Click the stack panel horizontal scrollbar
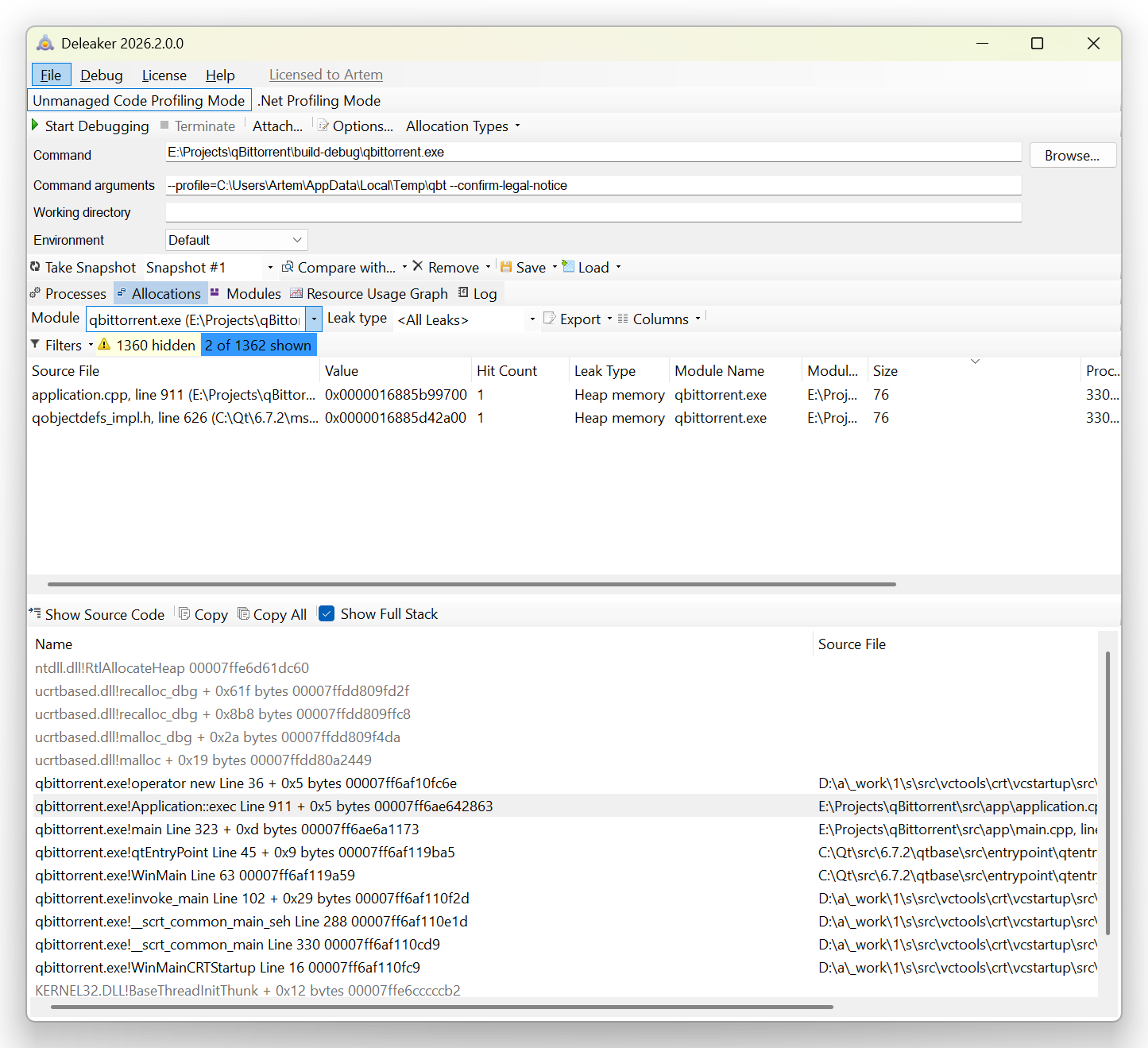 click(442, 1007)
